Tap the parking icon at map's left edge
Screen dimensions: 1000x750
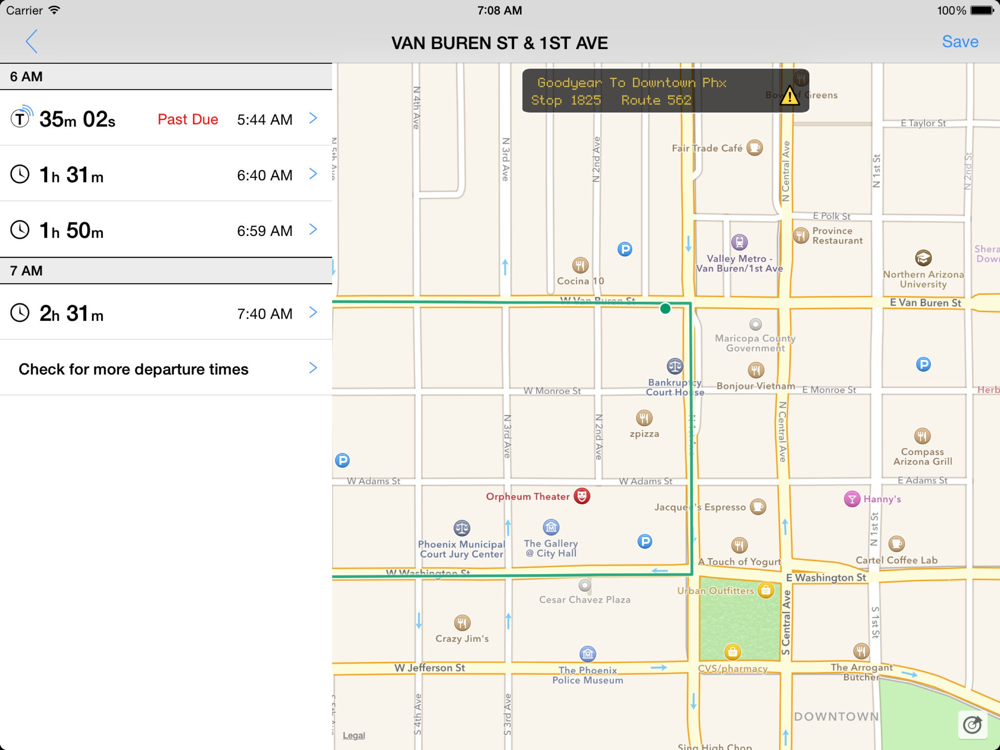(342, 460)
